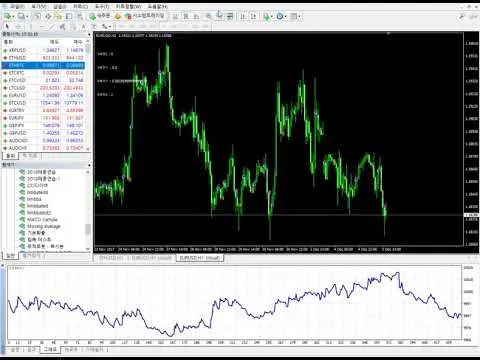Toggle chart auto scroll icon
The height and width of the screenshot is (360, 480).
click(243, 16)
